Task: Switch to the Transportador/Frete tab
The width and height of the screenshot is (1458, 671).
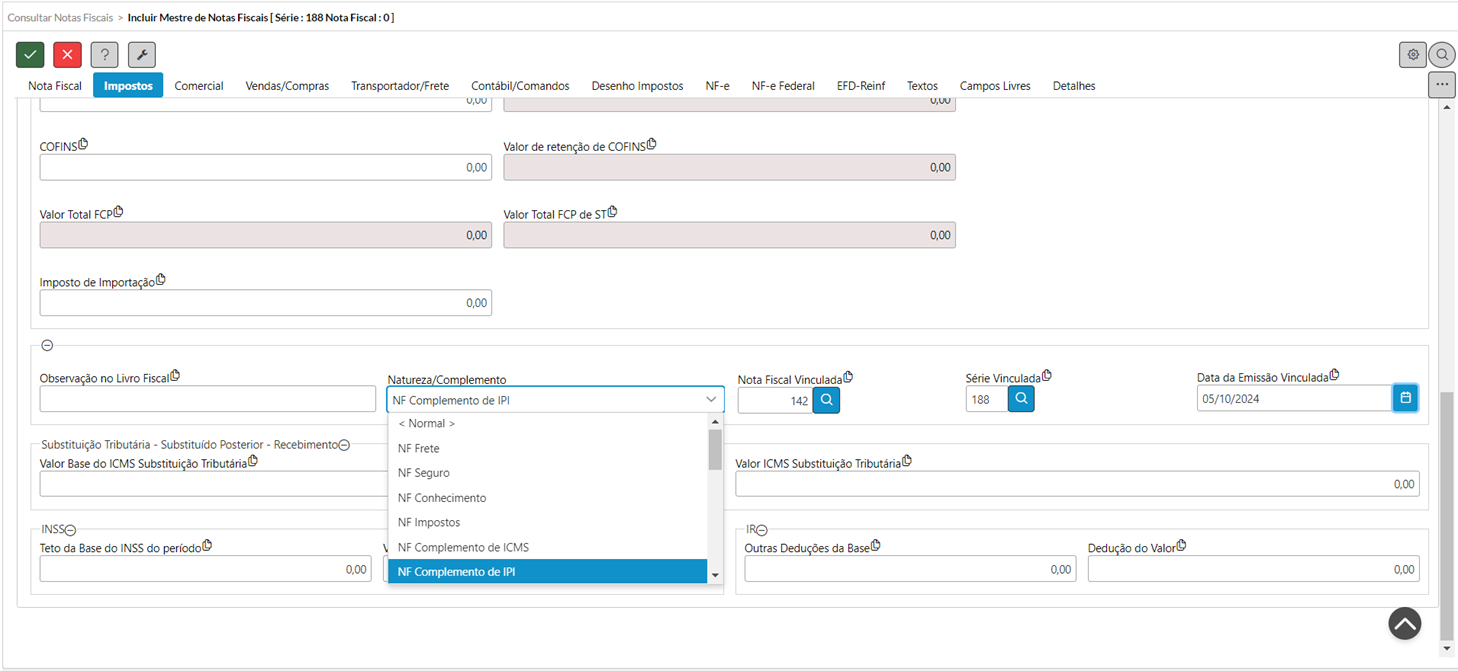Action: click(x=400, y=86)
